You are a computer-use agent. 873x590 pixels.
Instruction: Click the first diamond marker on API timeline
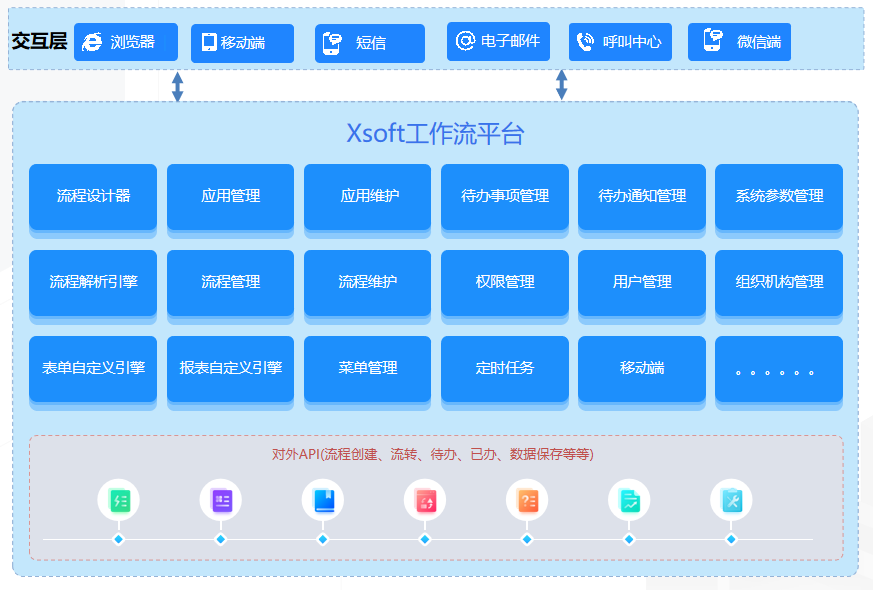point(118,539)
